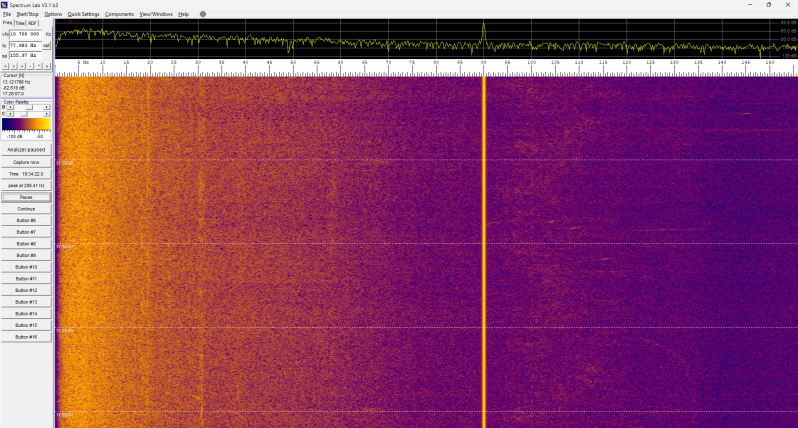Click Button #12
The image size is (798, 428).
[x=26, y=290]
